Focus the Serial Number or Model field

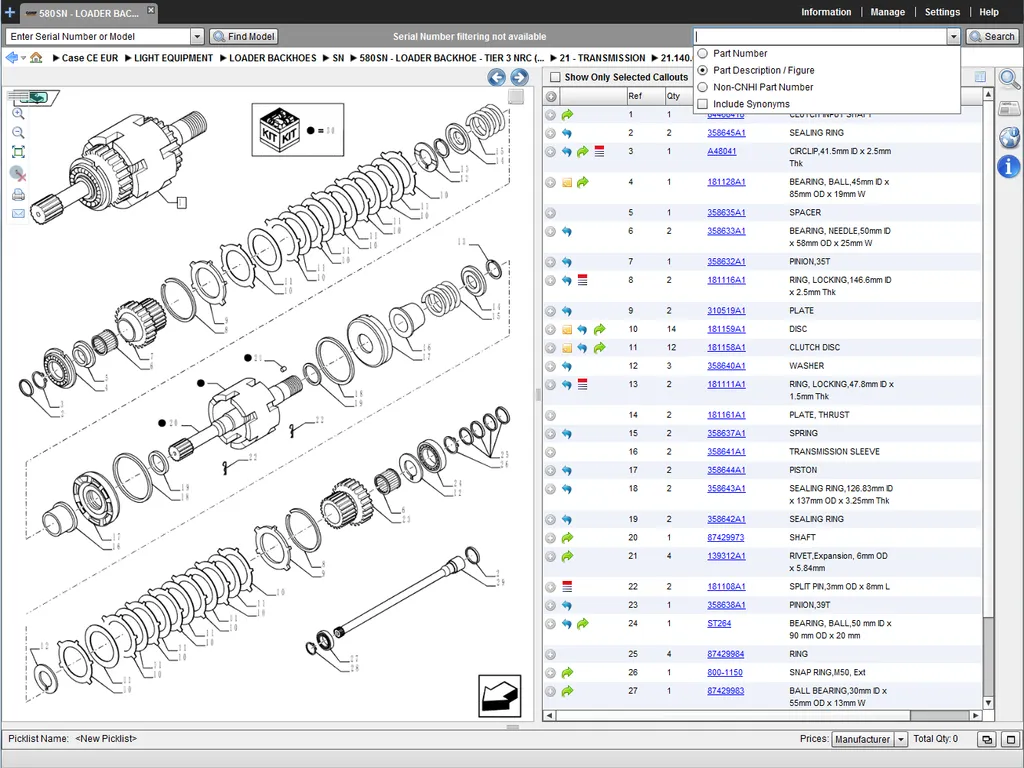[98, 37]
